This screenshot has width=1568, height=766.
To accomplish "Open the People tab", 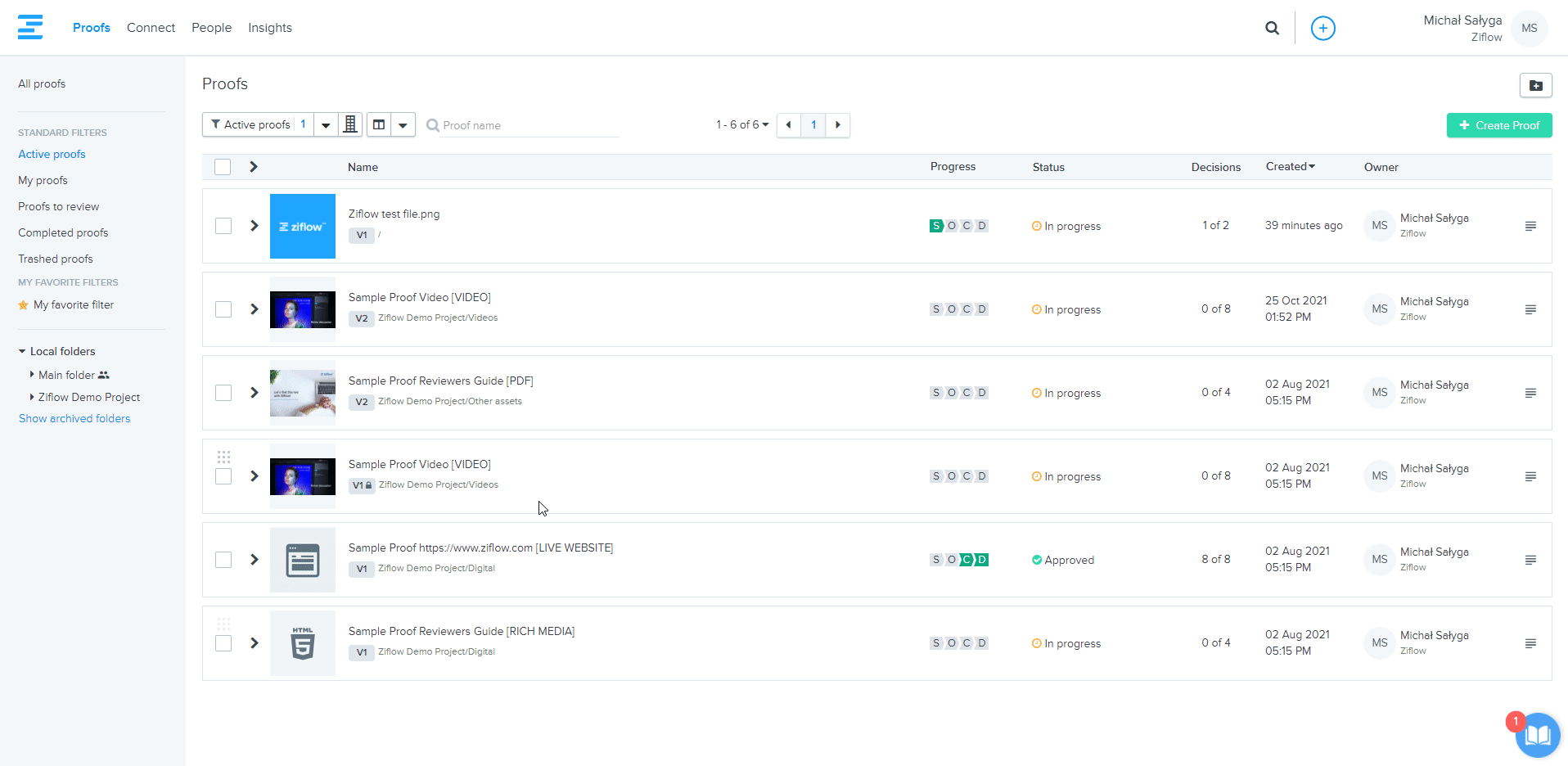I will point(211,28).
